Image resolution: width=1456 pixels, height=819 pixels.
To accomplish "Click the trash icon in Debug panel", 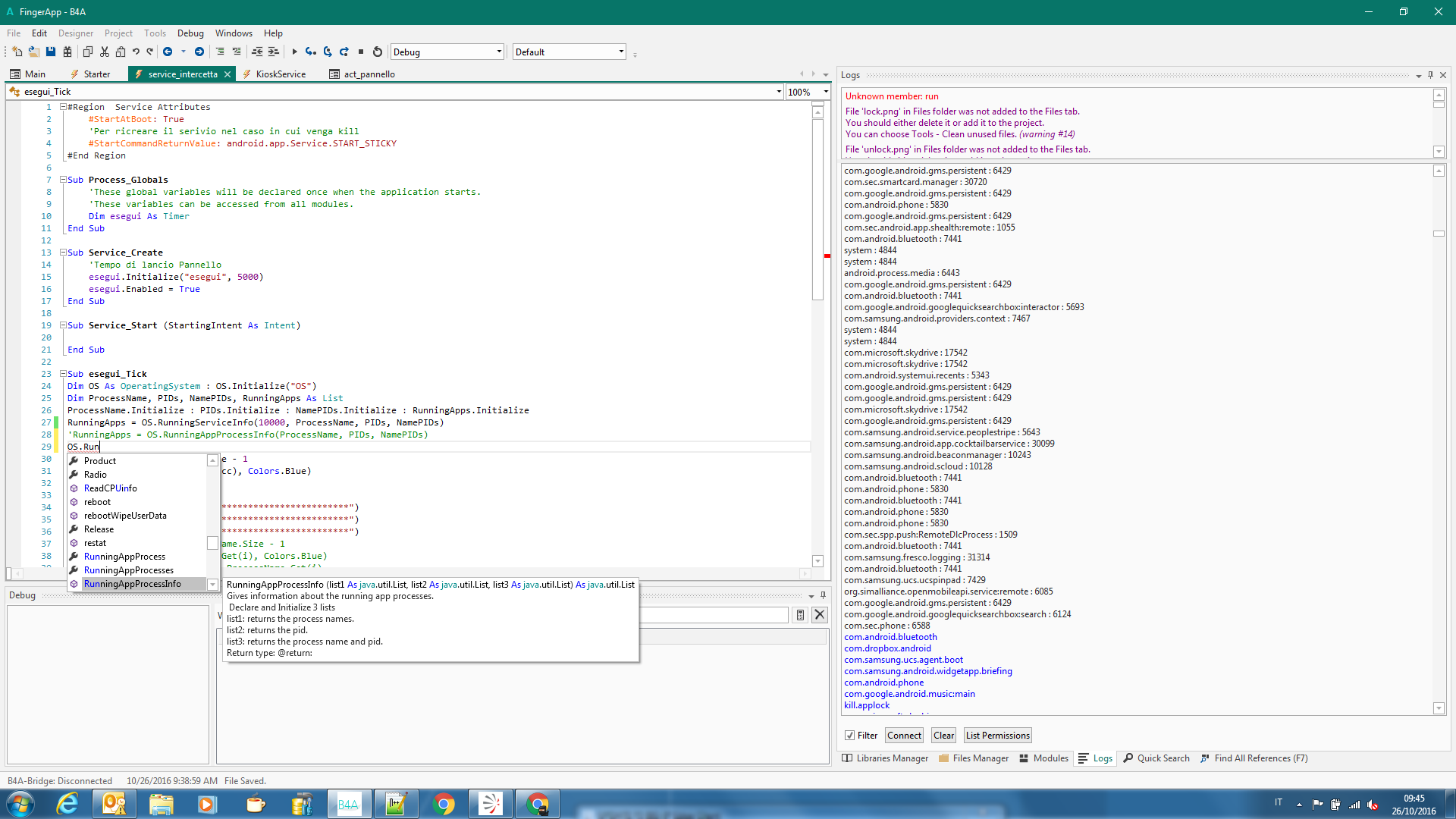I will (x=800, y=615).
